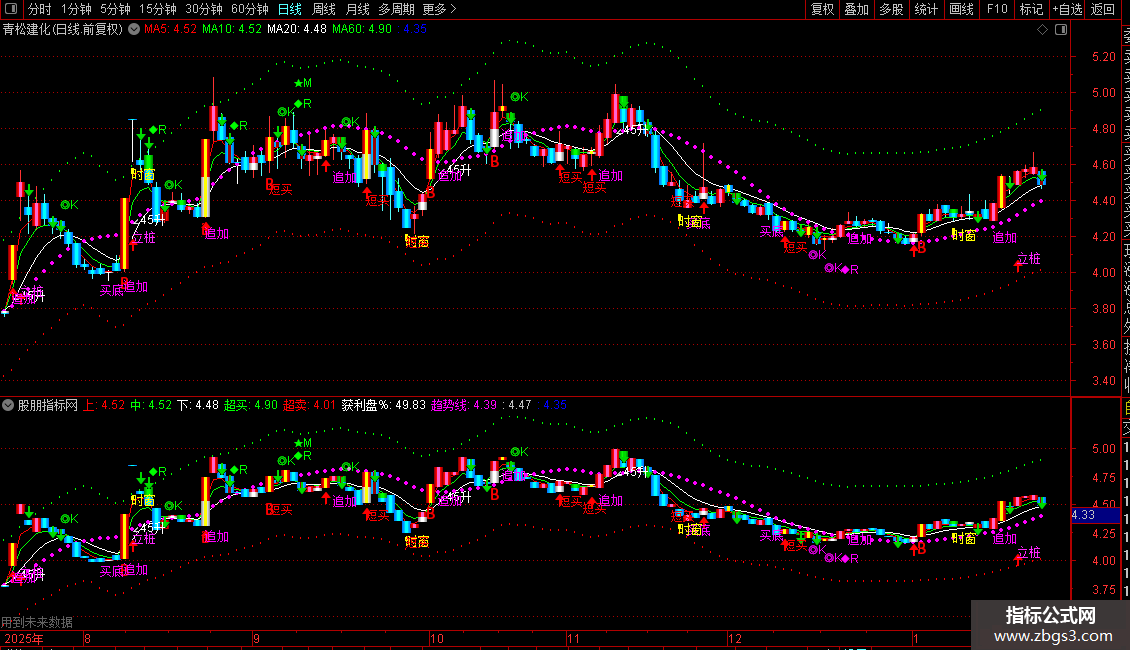
Task: Select the 周线 weekly chart tab
Action: (x=324, y=9)
